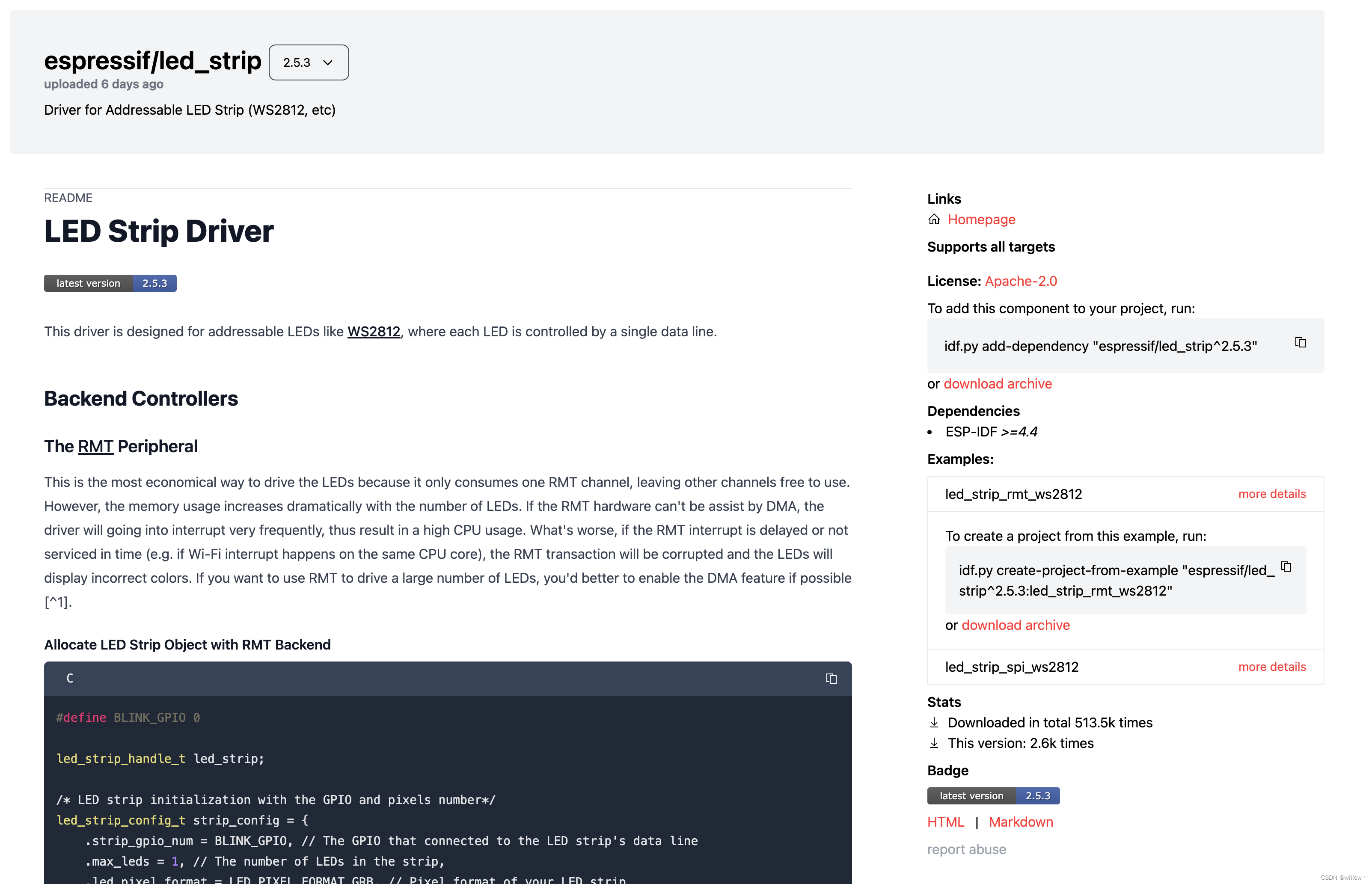
Task: Click the WS2812 hyperlink in description
Action: pos(373,332)
